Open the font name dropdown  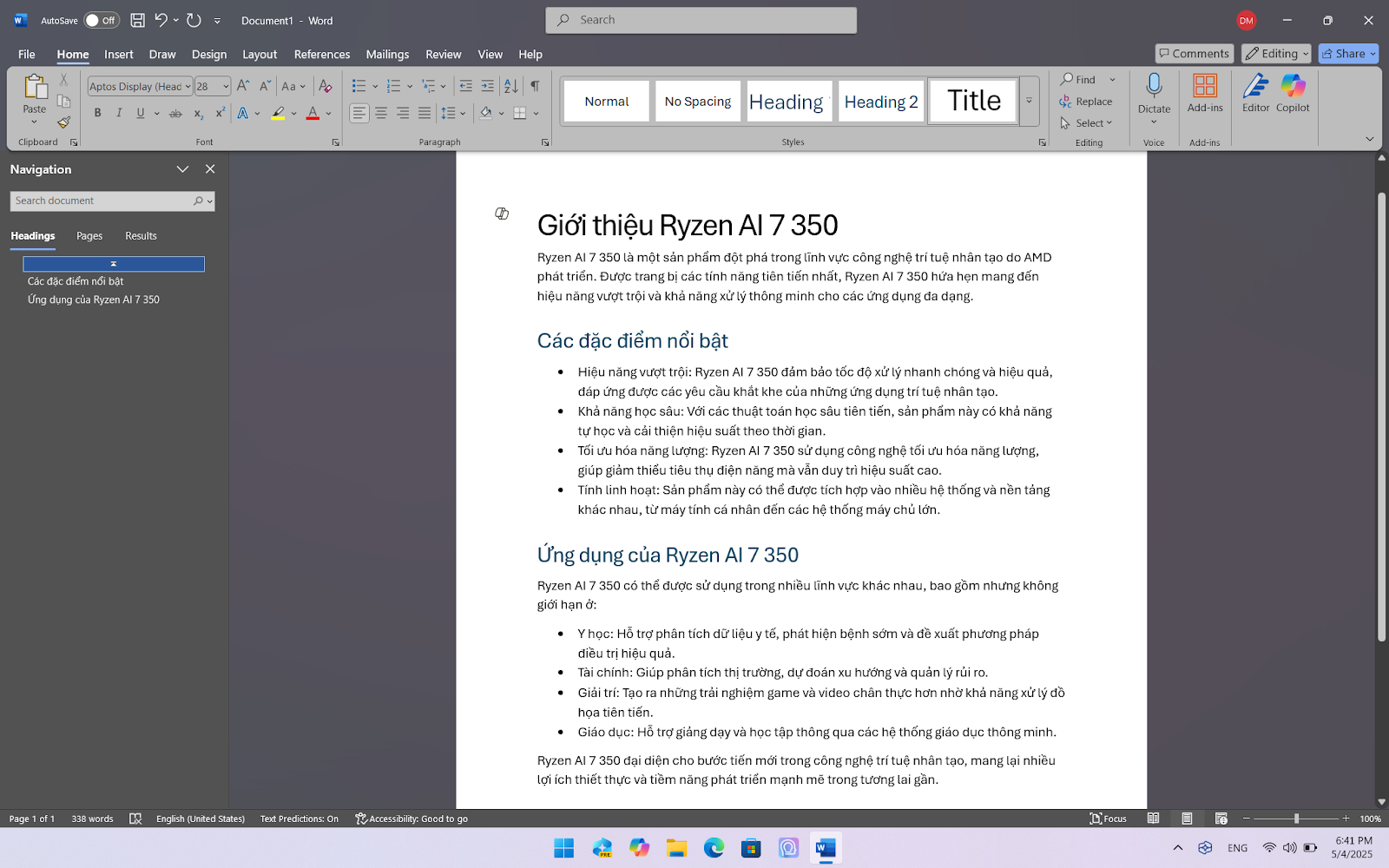tap(188, 87)
